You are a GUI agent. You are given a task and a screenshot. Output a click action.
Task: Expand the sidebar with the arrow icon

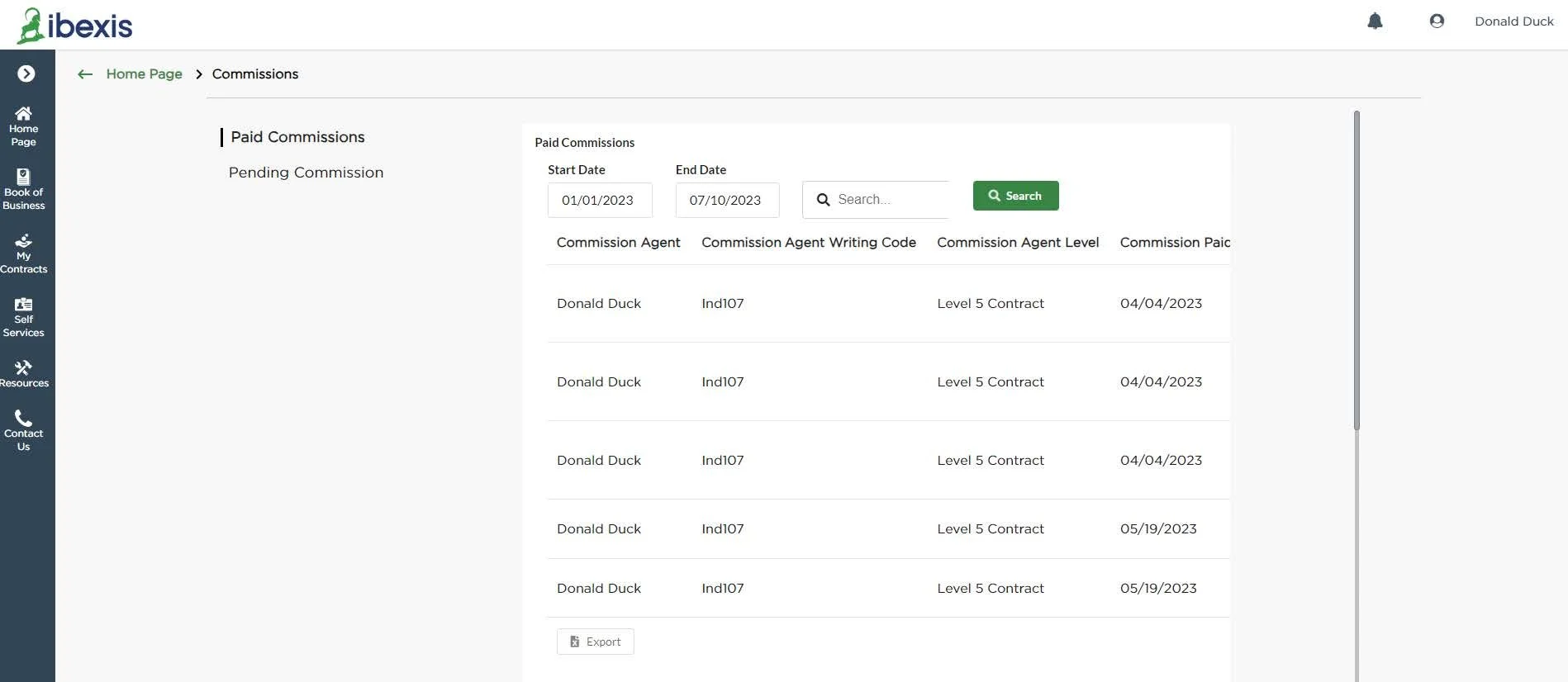pos(26,73)
